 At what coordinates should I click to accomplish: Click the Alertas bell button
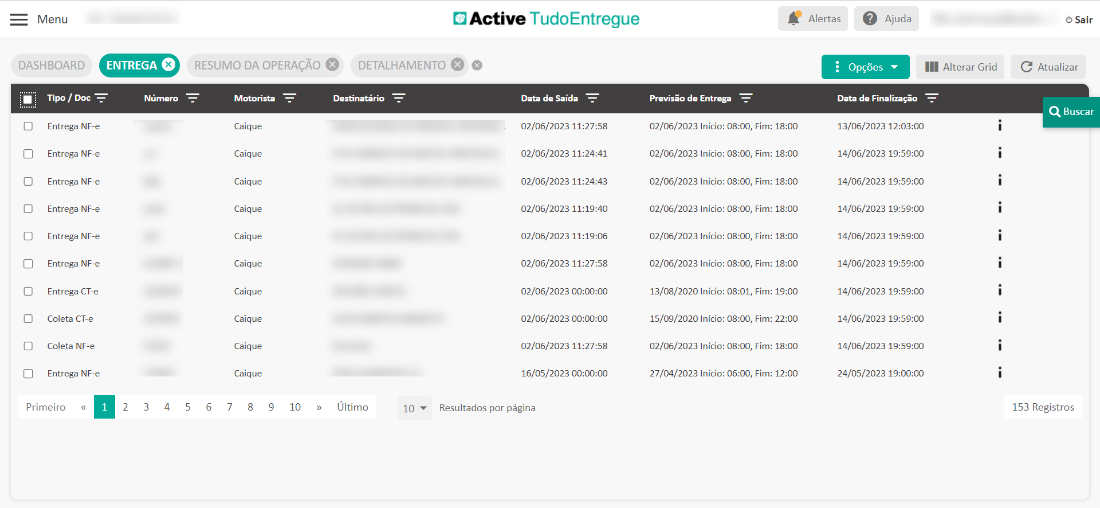[813, 19]
